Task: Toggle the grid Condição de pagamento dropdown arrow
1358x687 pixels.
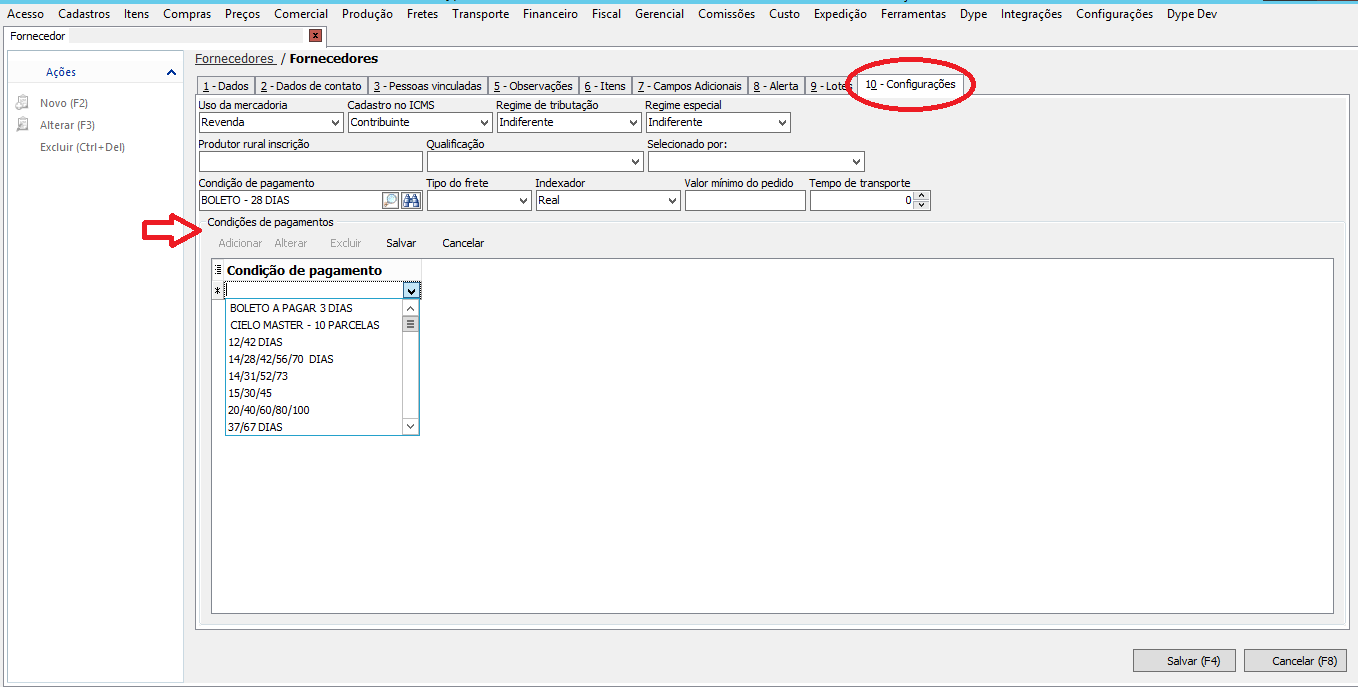Action: (411, 290)
